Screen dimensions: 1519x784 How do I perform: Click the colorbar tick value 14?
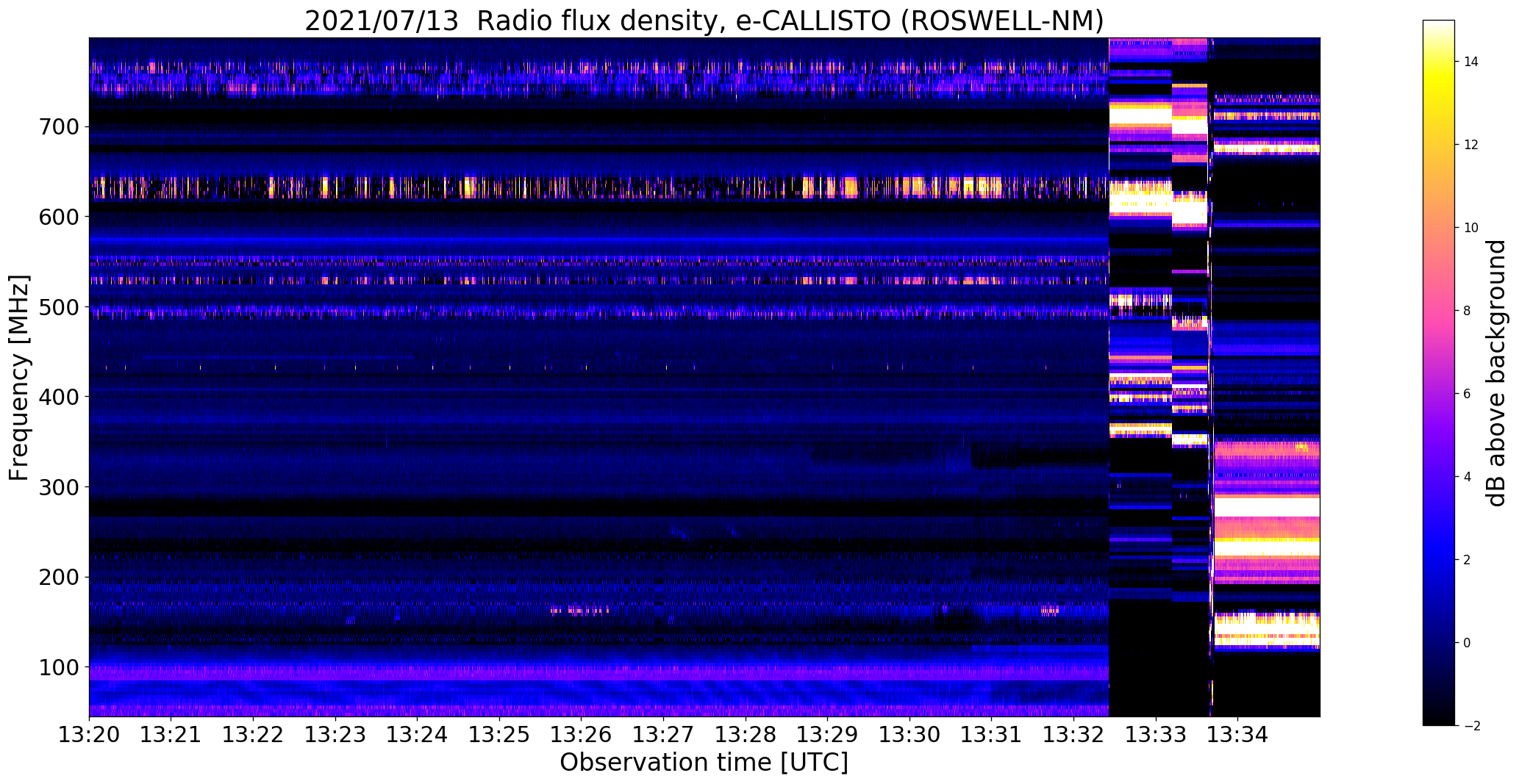pyautogui.click(x=1471, y=62)
